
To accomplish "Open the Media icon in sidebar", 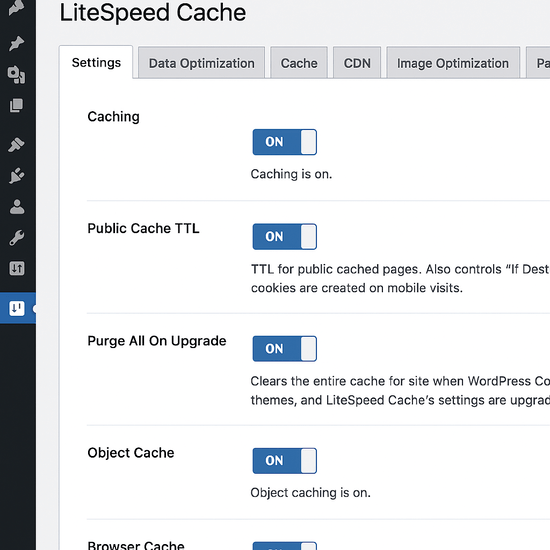I will (x=16, y=74).
